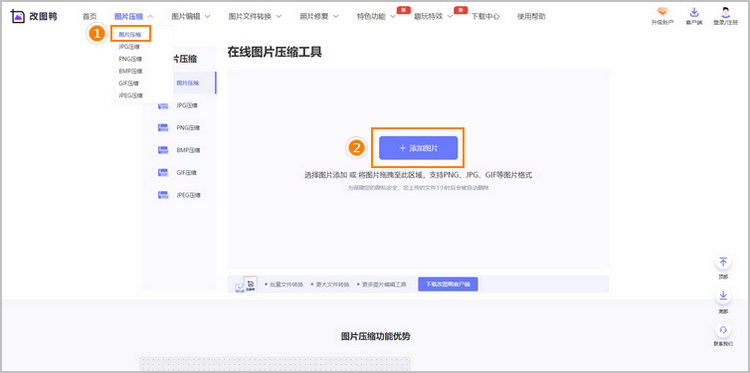Screen dimensions: 750x373
Task: Expand the 趣玩特效 dropdown chevron
Action: (450, 17)
